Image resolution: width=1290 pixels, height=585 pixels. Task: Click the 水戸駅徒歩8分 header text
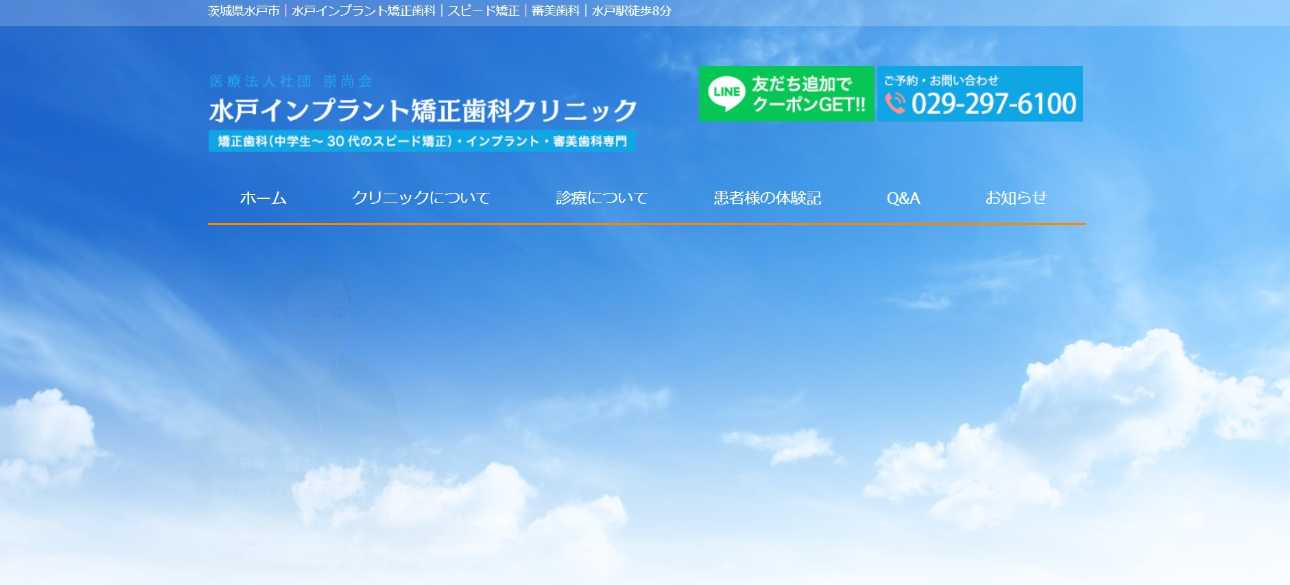pyautogui.click(x=632, y=11)
